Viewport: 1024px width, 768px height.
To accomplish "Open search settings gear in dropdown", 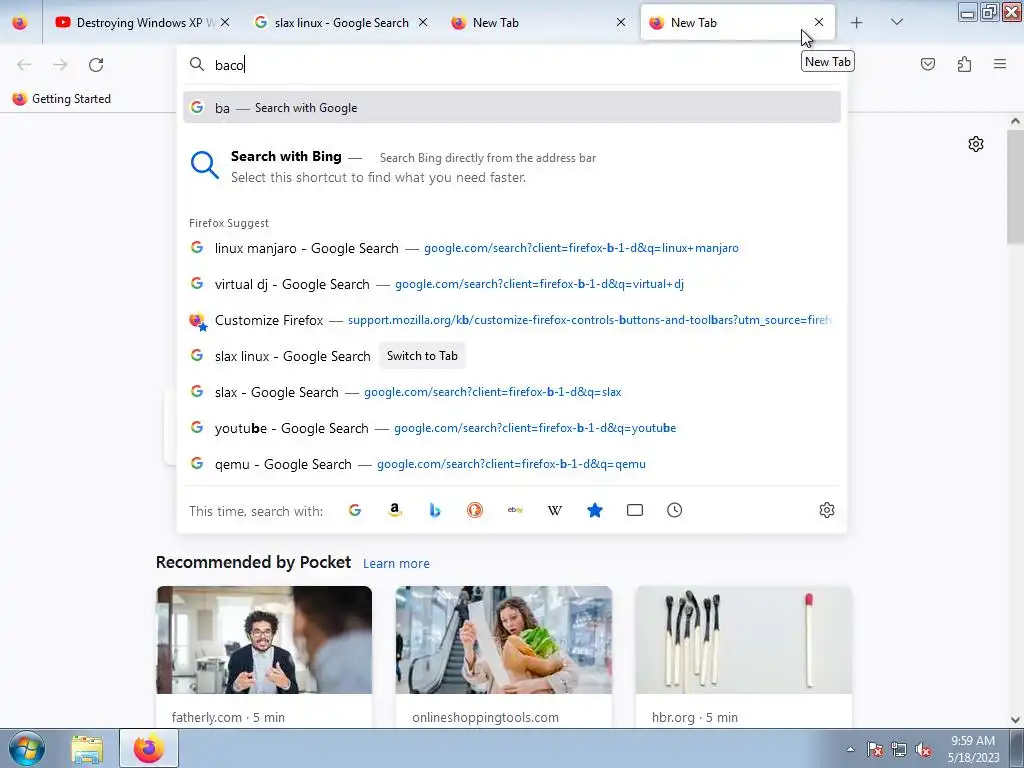I will [x=827, y=510].
